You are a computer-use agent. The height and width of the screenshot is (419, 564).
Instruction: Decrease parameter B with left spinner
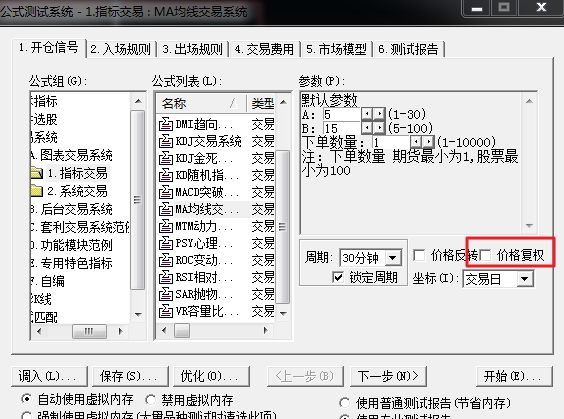(x=367, y=128)
